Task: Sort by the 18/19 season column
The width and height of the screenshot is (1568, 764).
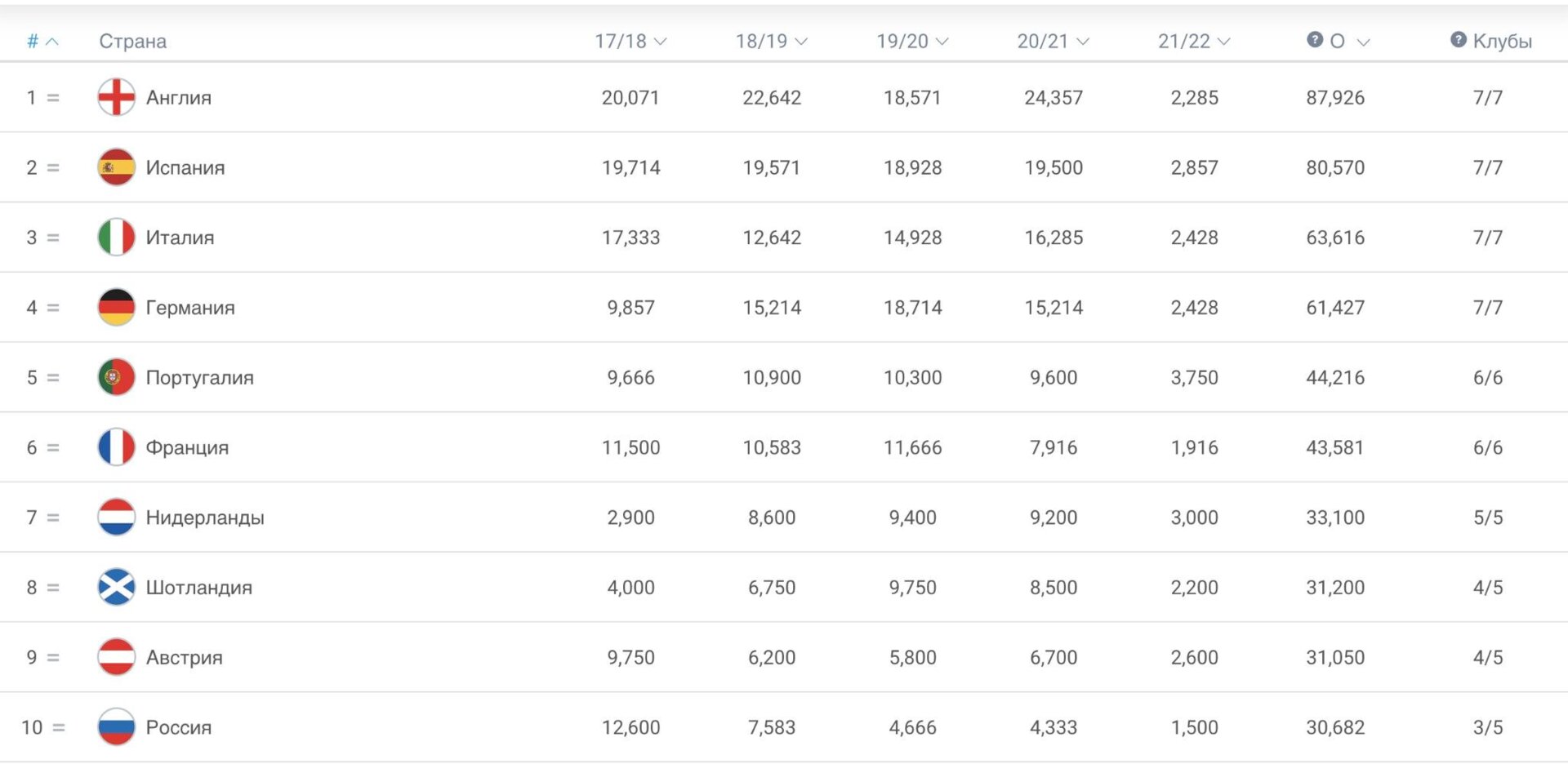Action: (x=770, y=41)
